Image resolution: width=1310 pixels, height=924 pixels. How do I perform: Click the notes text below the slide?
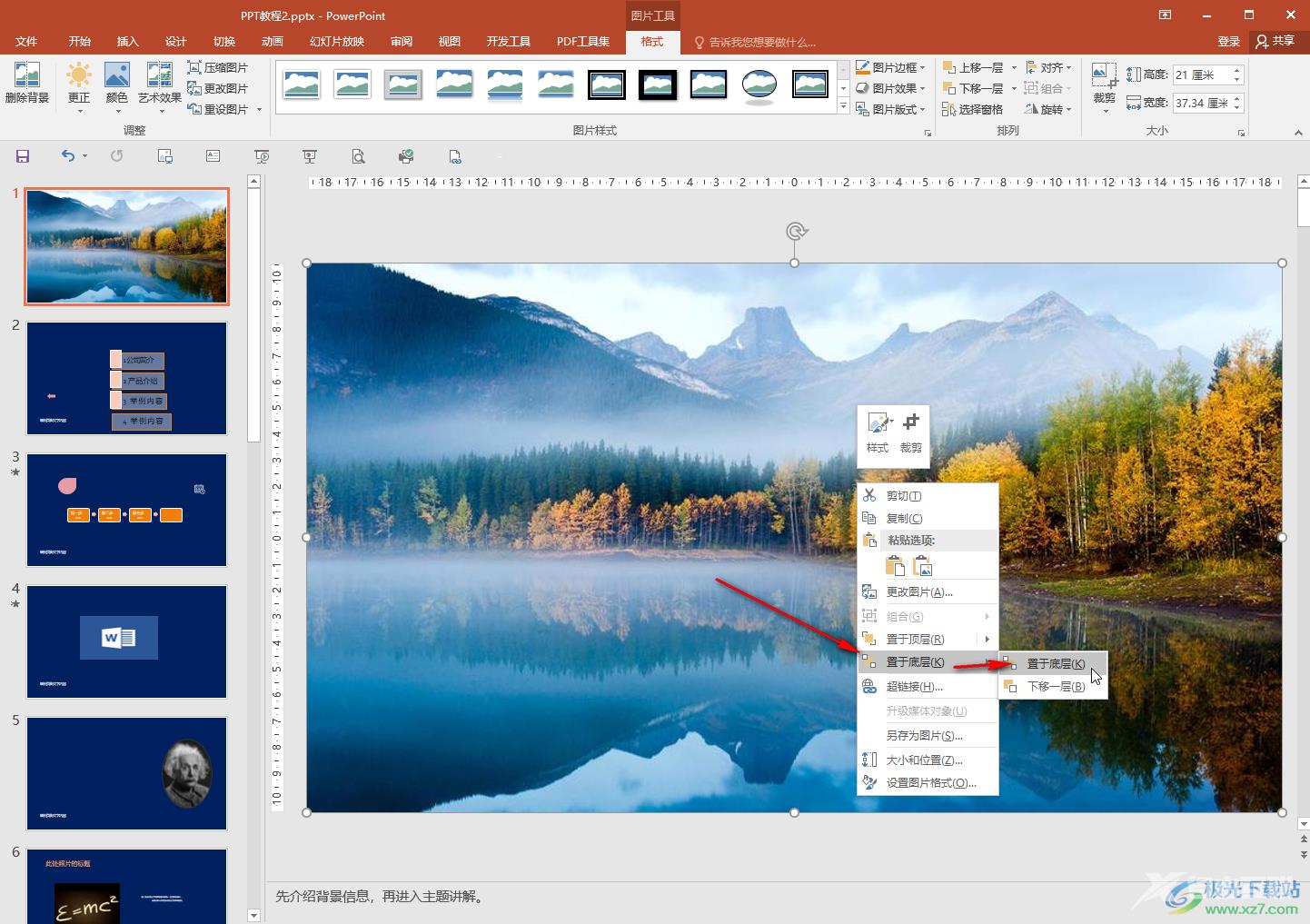click(x=381, y=896)
